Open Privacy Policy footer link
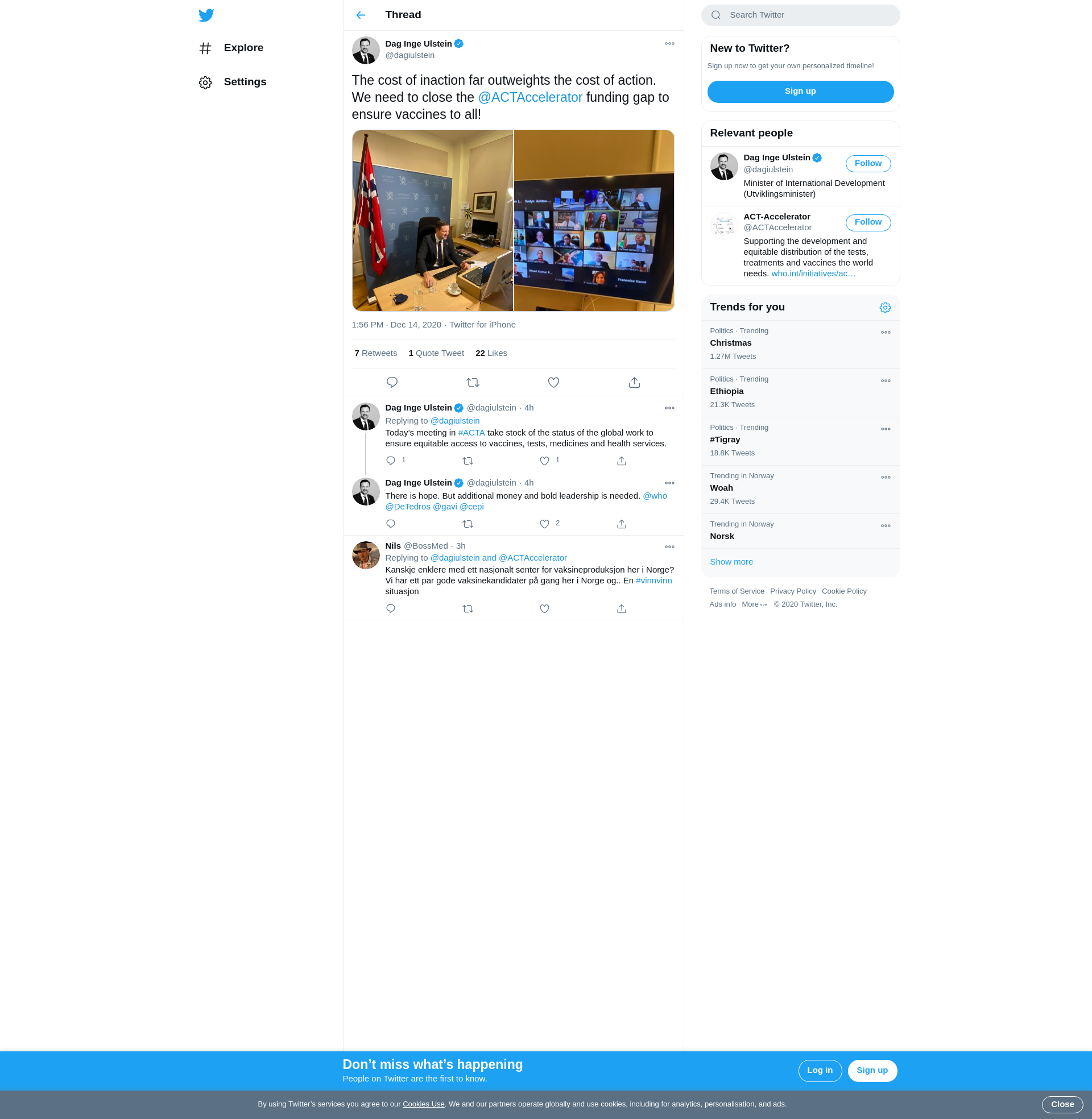1092x1119 pixels. [793, 591]
